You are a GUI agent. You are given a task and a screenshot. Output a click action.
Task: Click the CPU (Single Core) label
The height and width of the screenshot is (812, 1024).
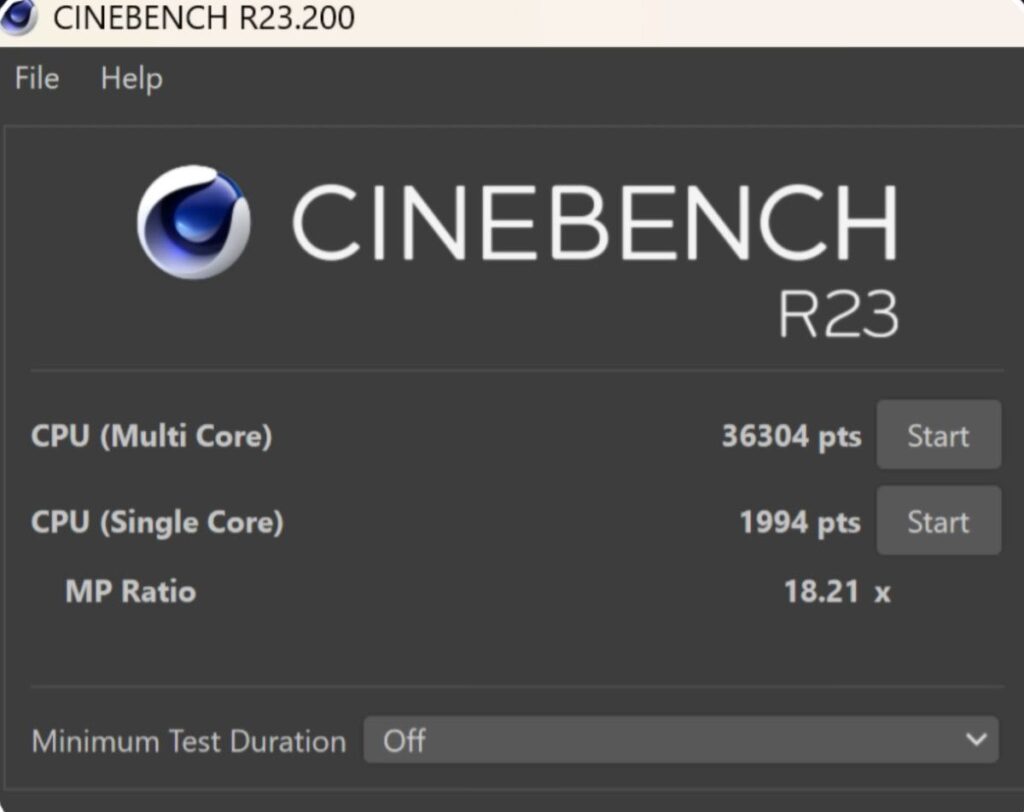click(x=157, y=522)
